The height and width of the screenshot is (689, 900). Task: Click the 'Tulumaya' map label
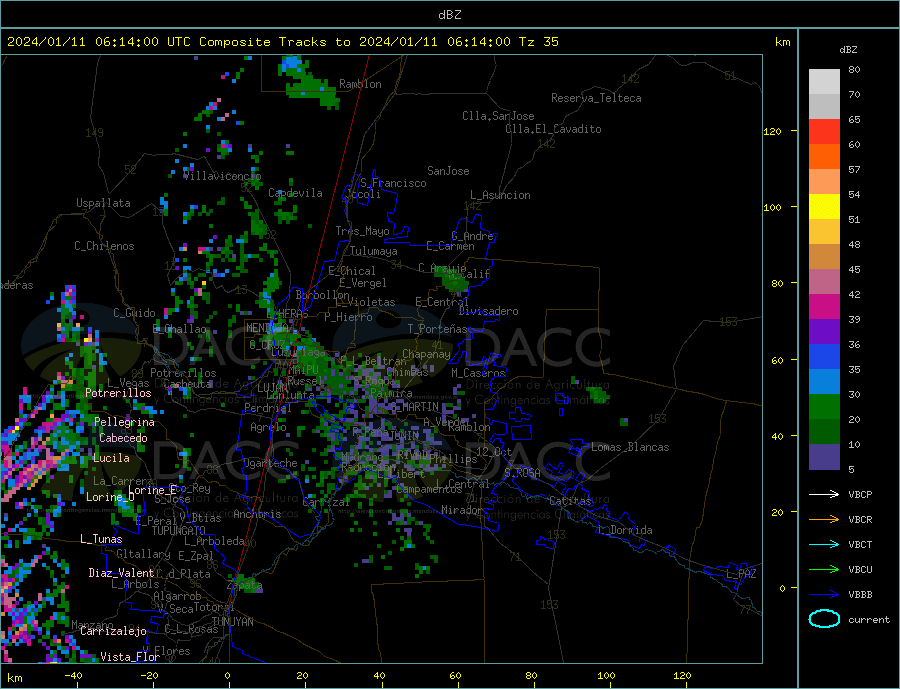click(373, 251)
